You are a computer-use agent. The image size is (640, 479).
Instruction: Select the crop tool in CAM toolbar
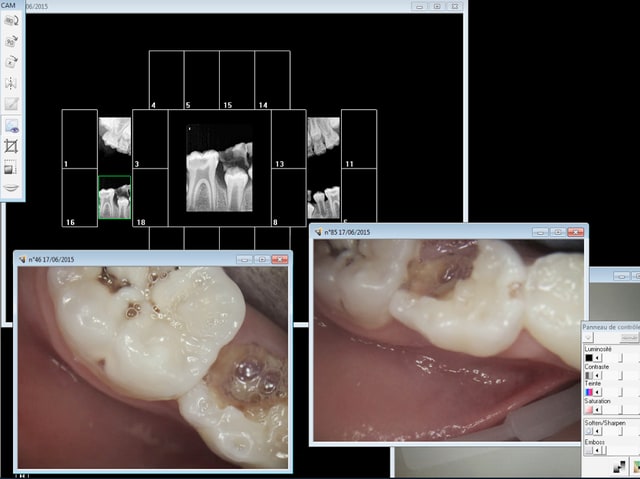click(12, 146)
